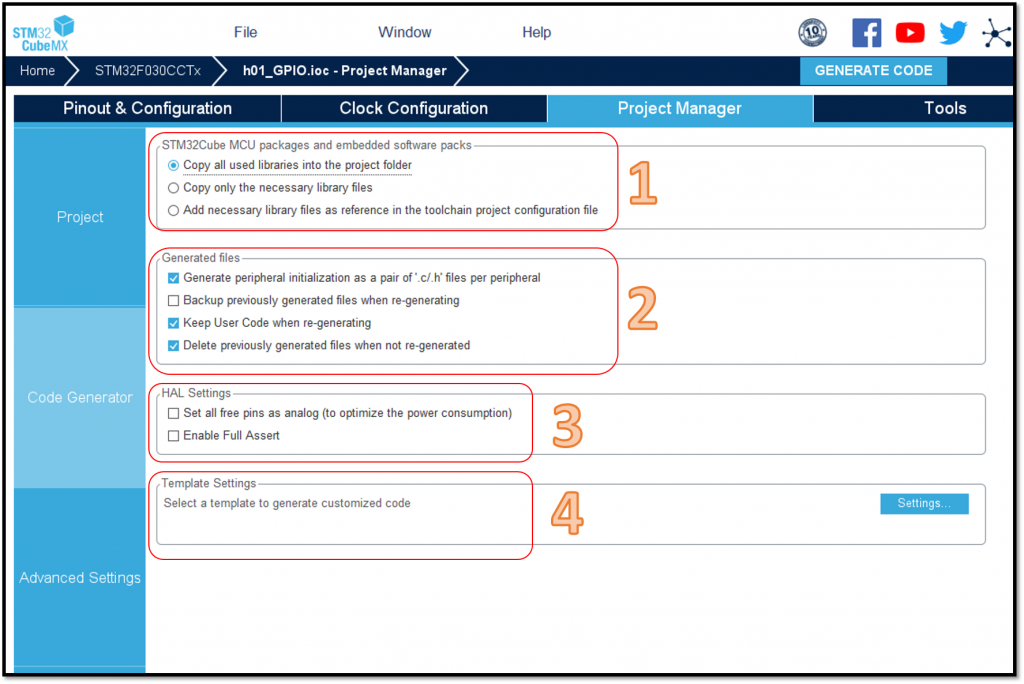Open the Project side section
The height and width of the screenshot is (684, 1024).
(x=80, y=217)
